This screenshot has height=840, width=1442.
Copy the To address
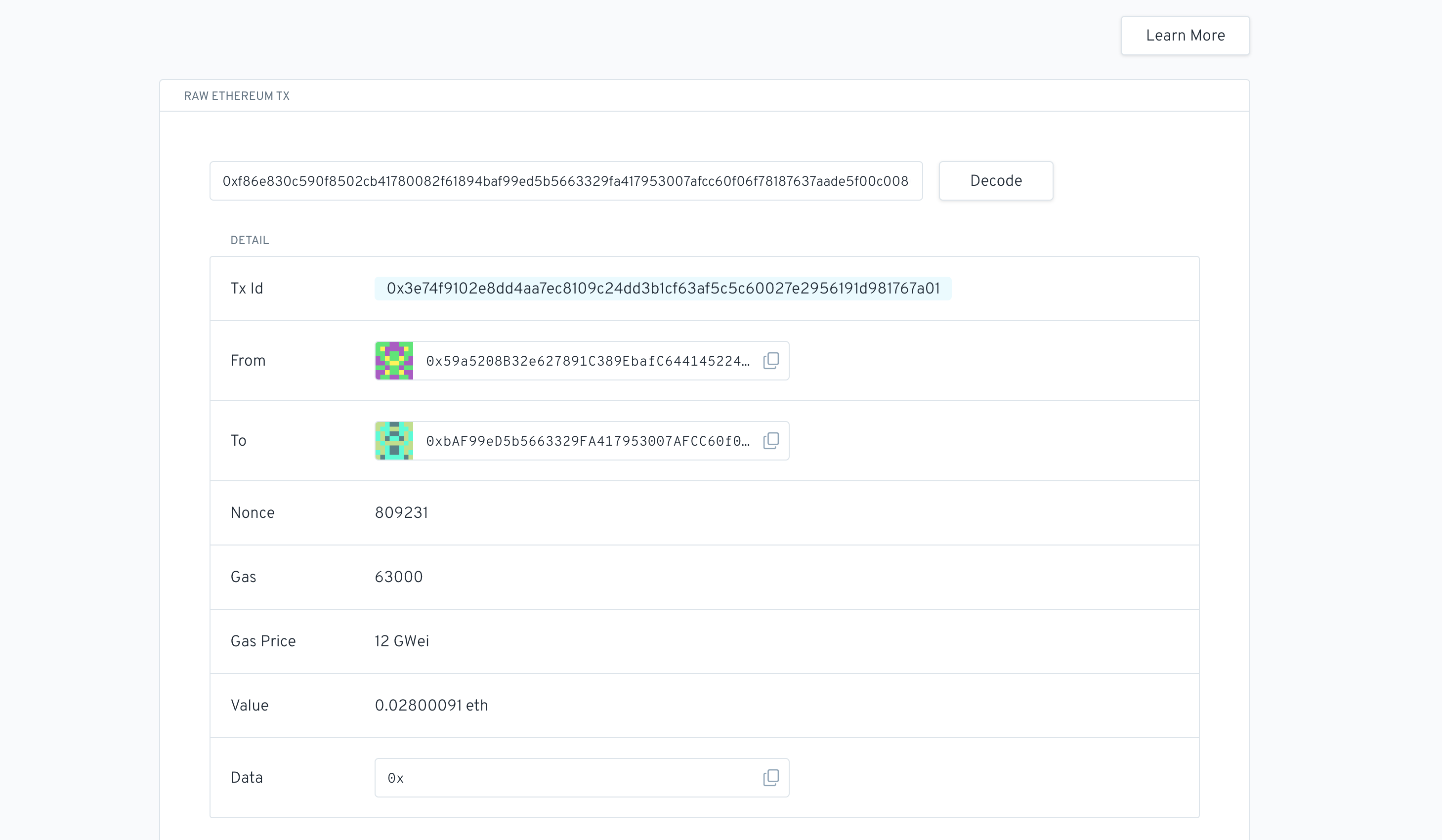(x=771, y=441)
